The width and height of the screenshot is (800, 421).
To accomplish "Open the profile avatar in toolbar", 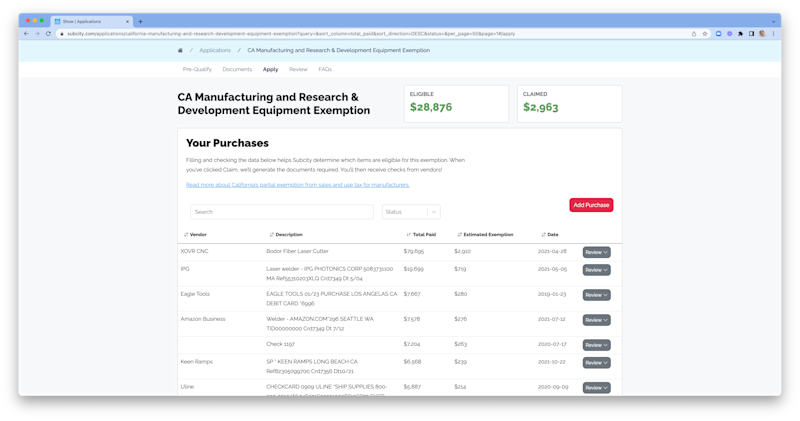I will [x=762, y=34].
